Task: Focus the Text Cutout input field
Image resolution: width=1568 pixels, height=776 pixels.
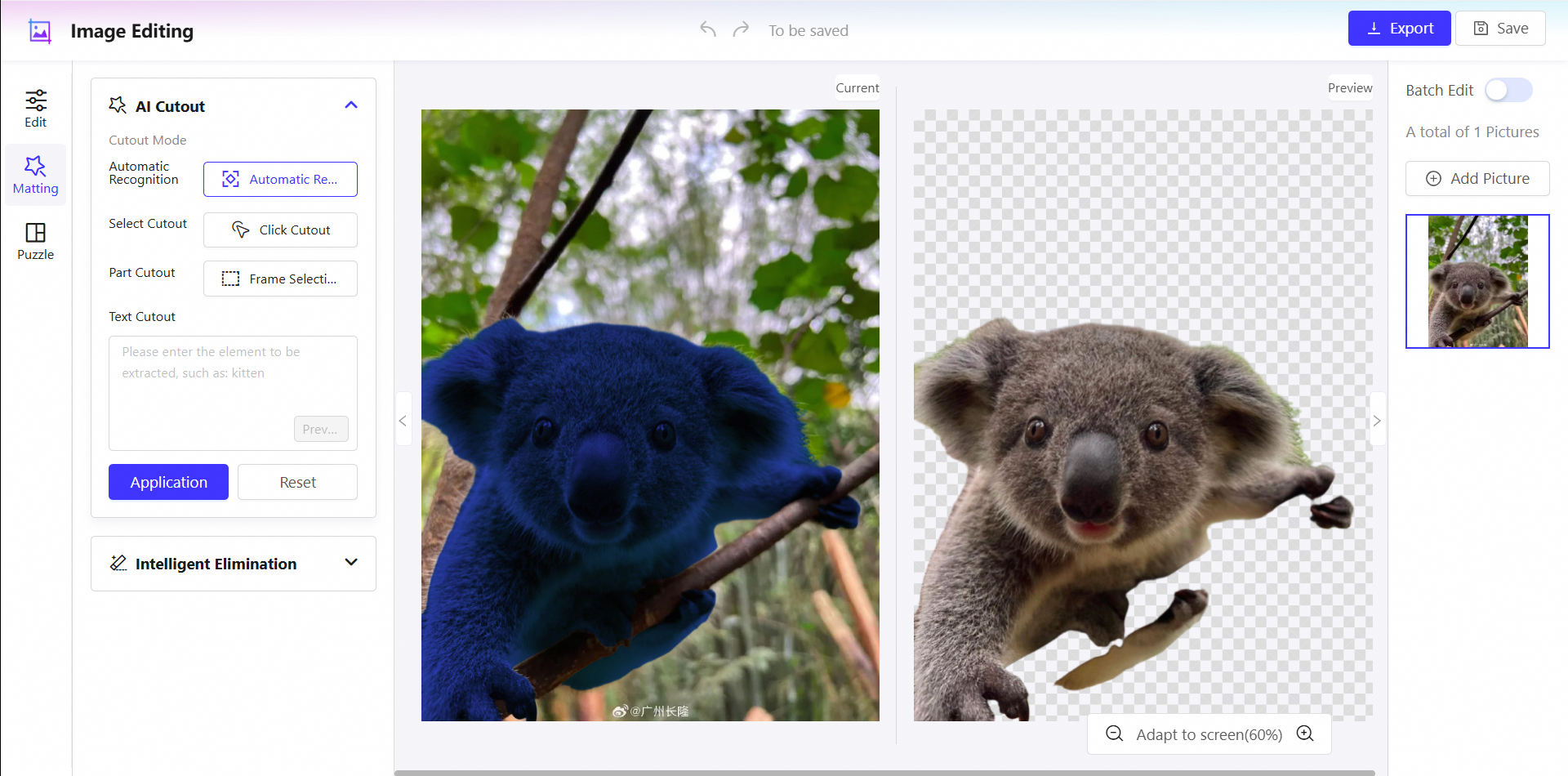Action: pyautogui.click(x=233, y=393)
